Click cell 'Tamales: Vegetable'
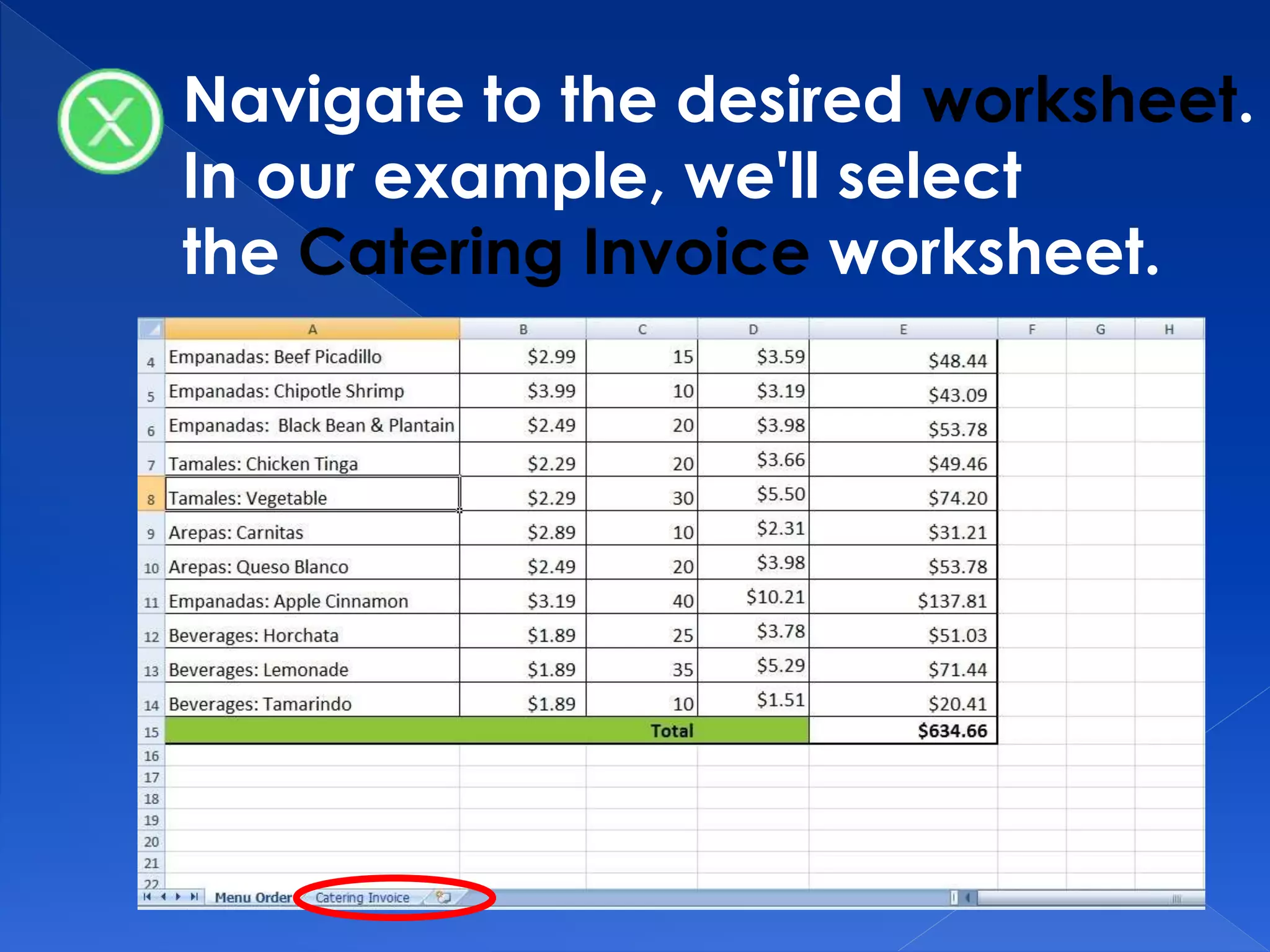Screen dimensions: 1270x952 click(313, 494)
